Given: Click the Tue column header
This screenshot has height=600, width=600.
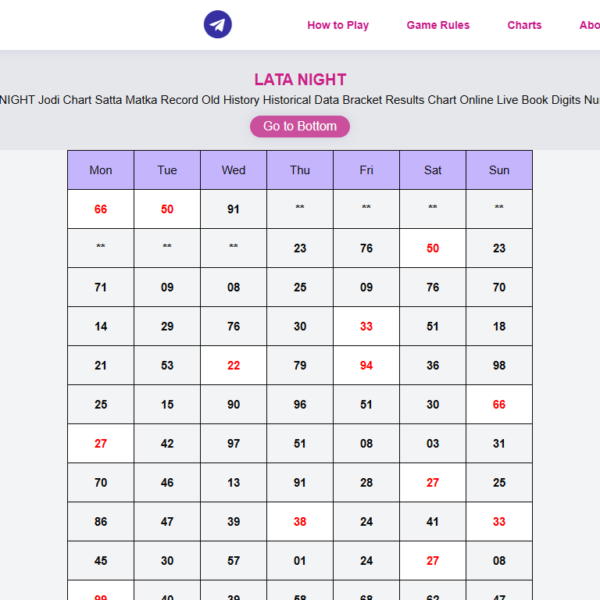Looking at the screenshot, I should (167, 170).
